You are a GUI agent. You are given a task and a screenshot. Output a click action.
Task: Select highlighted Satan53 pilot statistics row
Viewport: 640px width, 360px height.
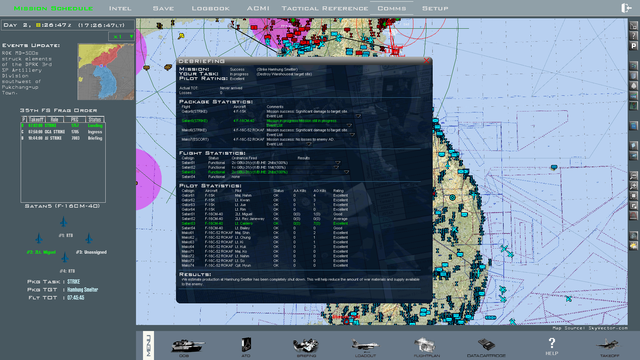[x=265, y=224]
